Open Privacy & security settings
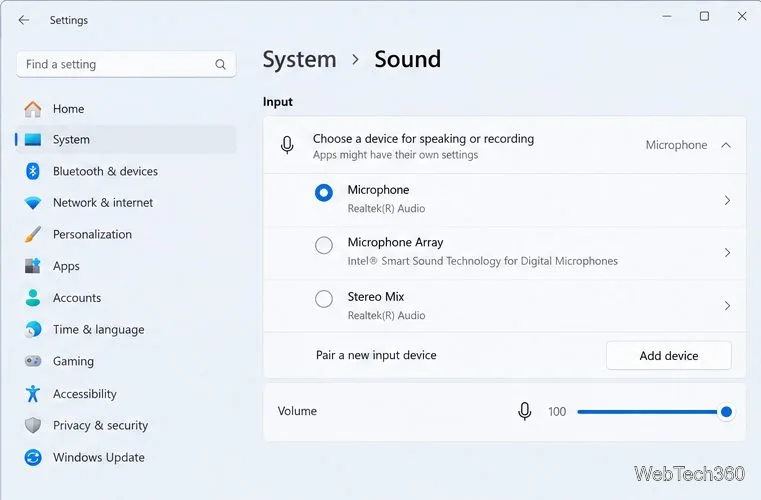Image resolution: width=761 pixels, height=500 pixels. tap(126, 425)
